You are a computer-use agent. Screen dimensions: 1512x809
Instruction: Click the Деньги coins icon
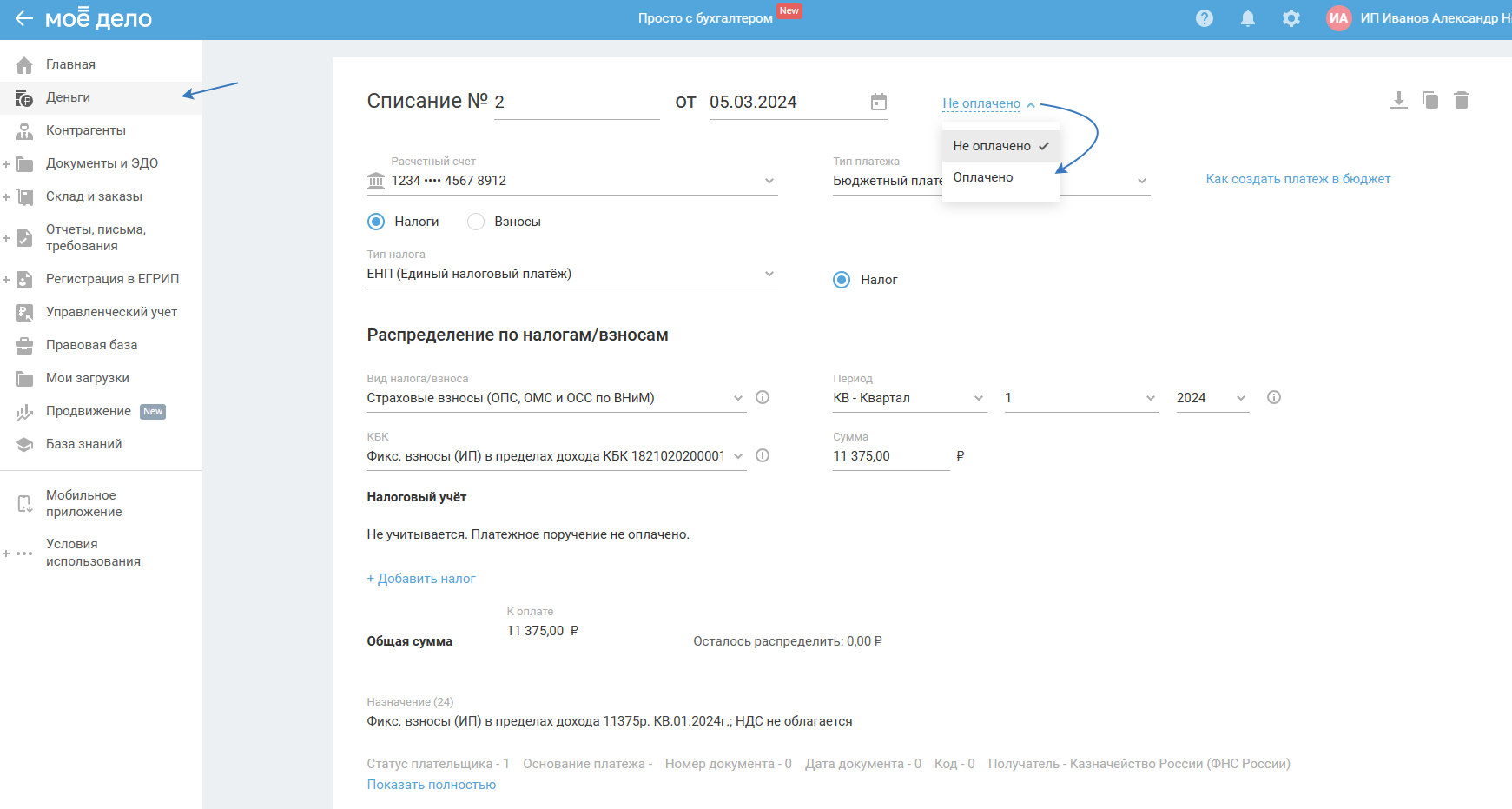24,97
